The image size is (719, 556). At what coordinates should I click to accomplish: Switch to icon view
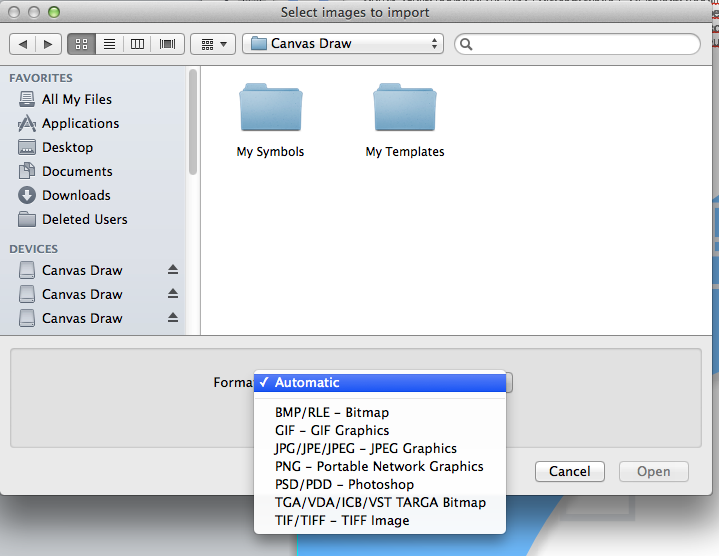(82, 44)
